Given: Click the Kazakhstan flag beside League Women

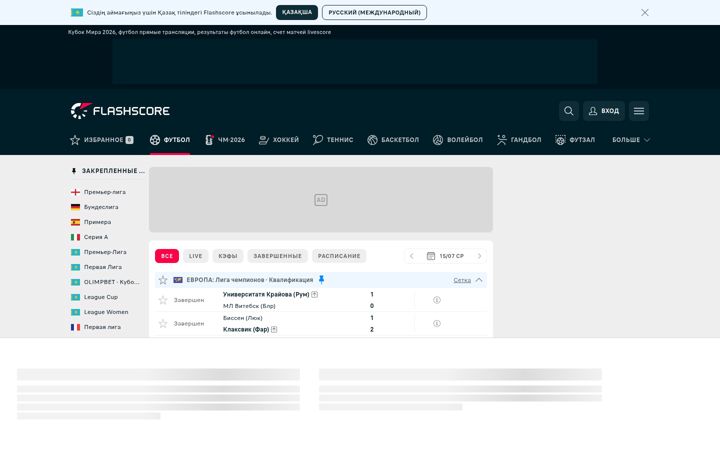Looking at the screenshot, I should [x=75, y=312].
